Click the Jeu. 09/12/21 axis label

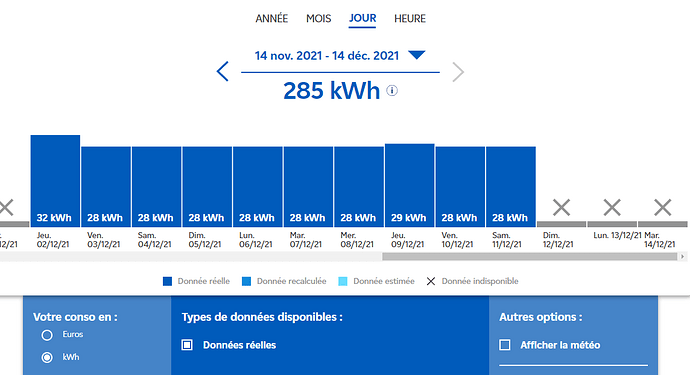point(407,240)
